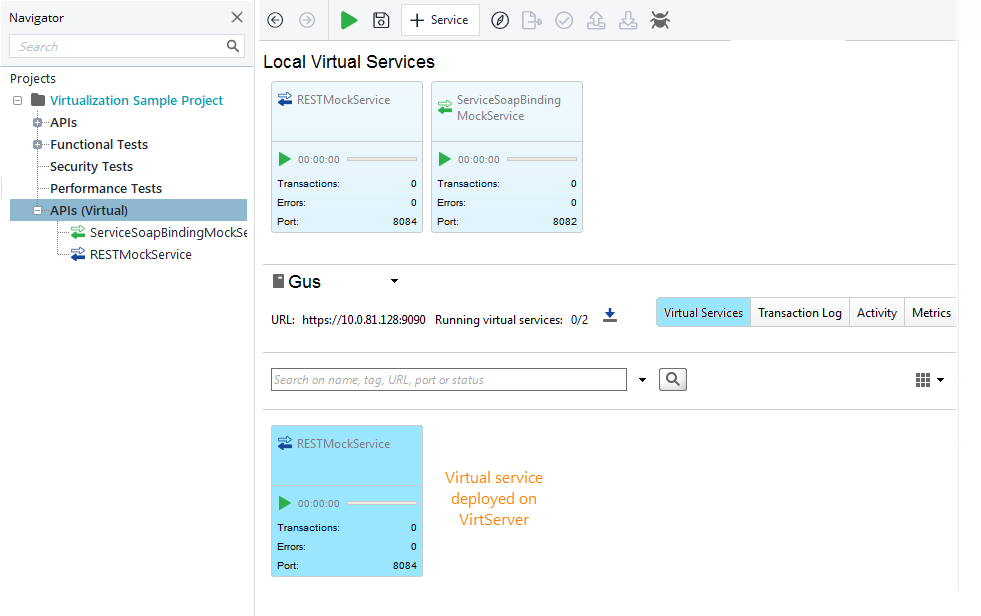Click the Download toolbar icon

(x=628, y=20)
